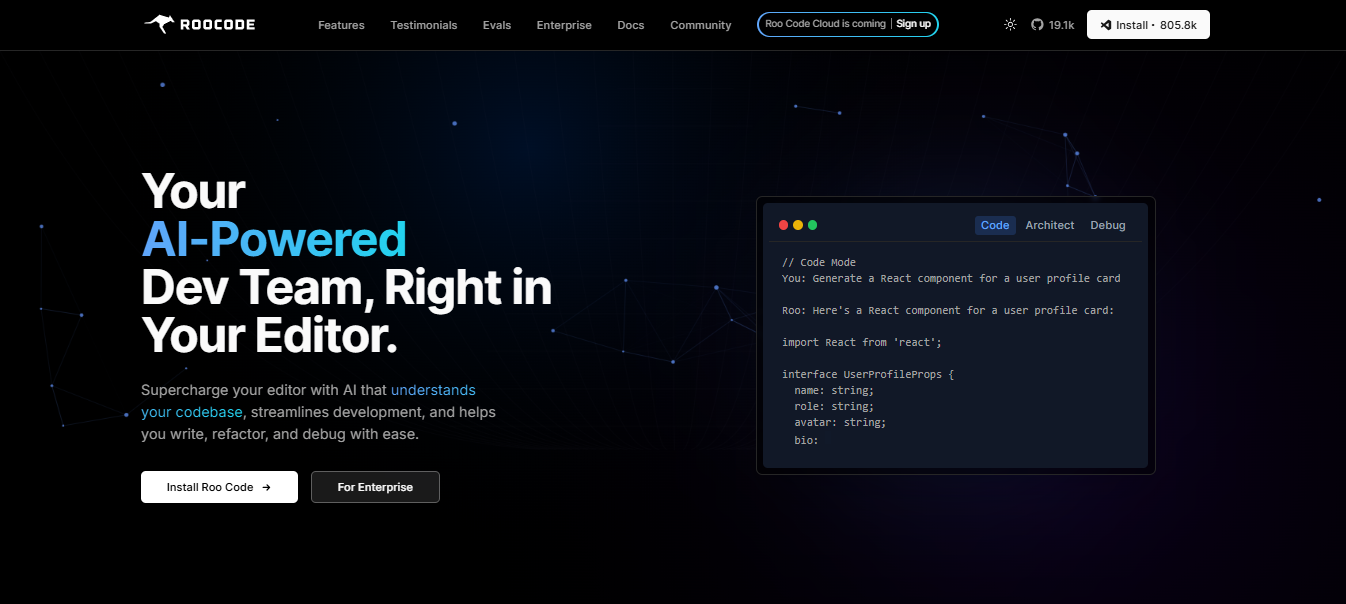Image resolution: width=1346 pixels, height=604 pixels.
Task: Go to the Testimonials section
Action: pyautogui.click(x=424, y=25)
